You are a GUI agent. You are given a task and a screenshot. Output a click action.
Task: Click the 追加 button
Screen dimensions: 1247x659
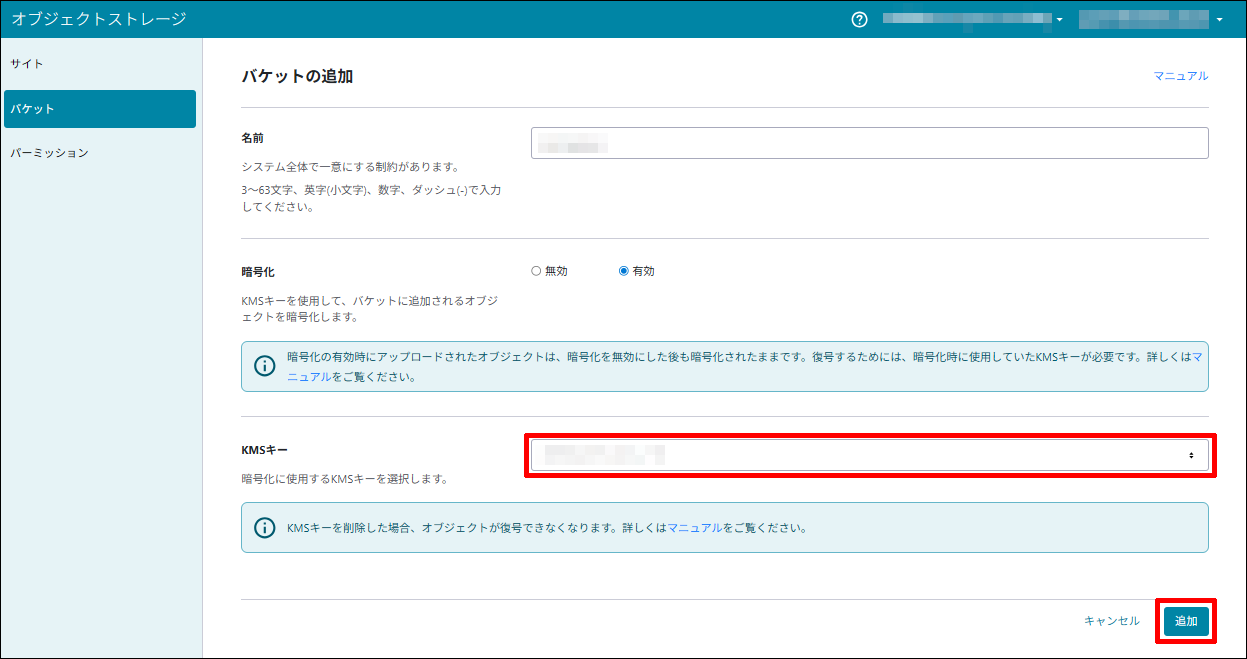[1186, 621]
